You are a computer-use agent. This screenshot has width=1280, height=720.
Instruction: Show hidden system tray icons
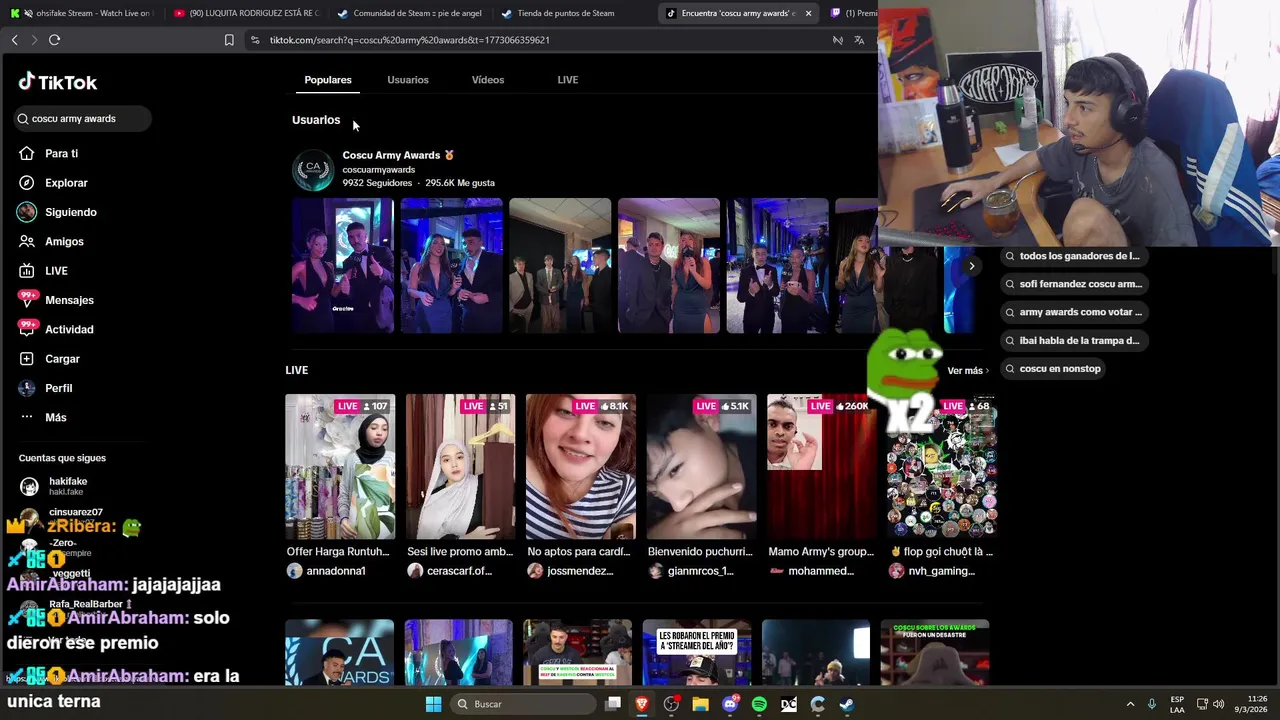1130,704
